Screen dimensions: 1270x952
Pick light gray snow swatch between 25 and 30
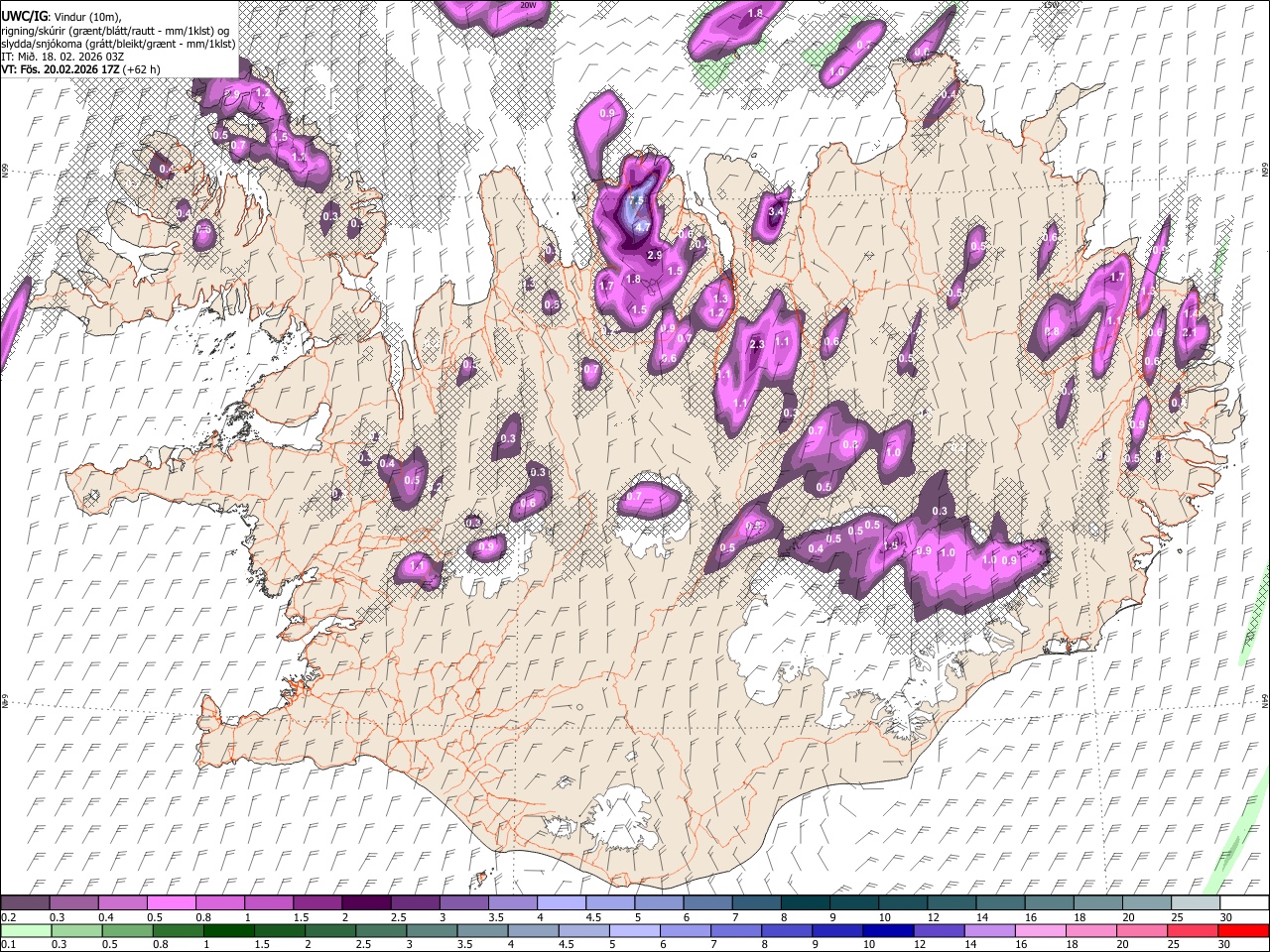tap(1195, 903)
